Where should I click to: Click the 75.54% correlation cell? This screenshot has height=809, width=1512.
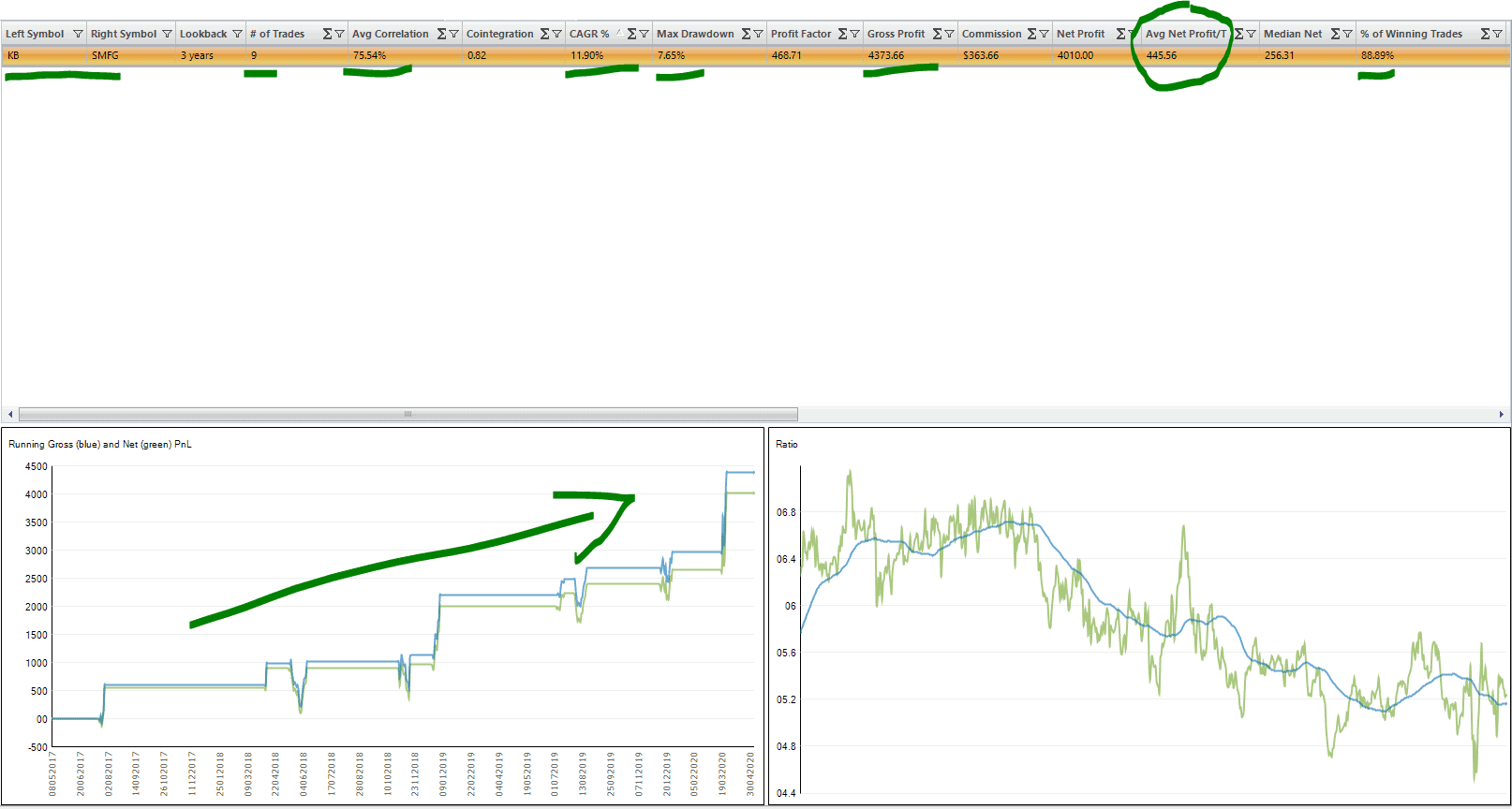tap(405, 55)
